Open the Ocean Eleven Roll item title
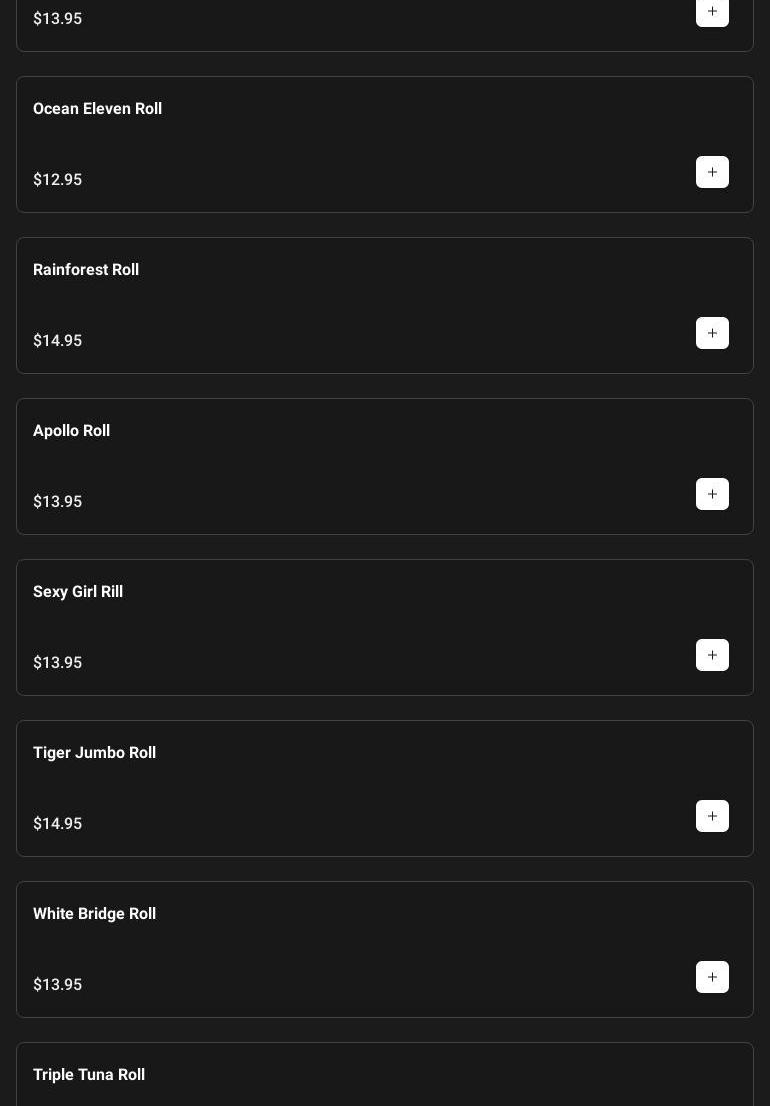The image size is (770, 1106). (x=97, y=109)
